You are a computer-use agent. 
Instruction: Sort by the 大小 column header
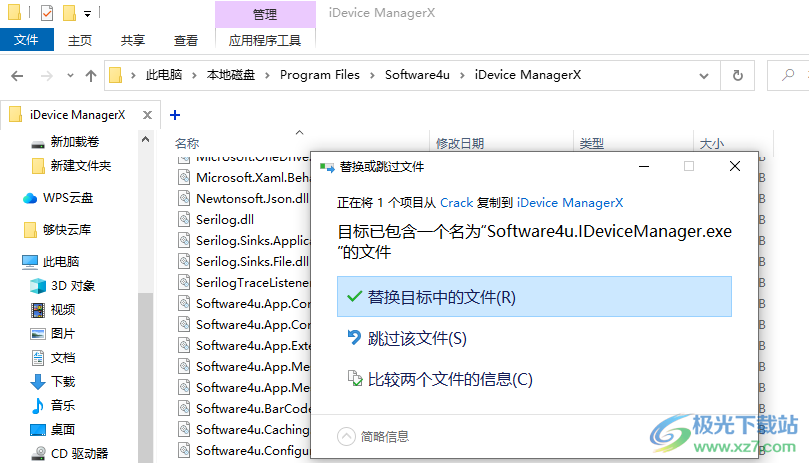[x=711, y=143]
